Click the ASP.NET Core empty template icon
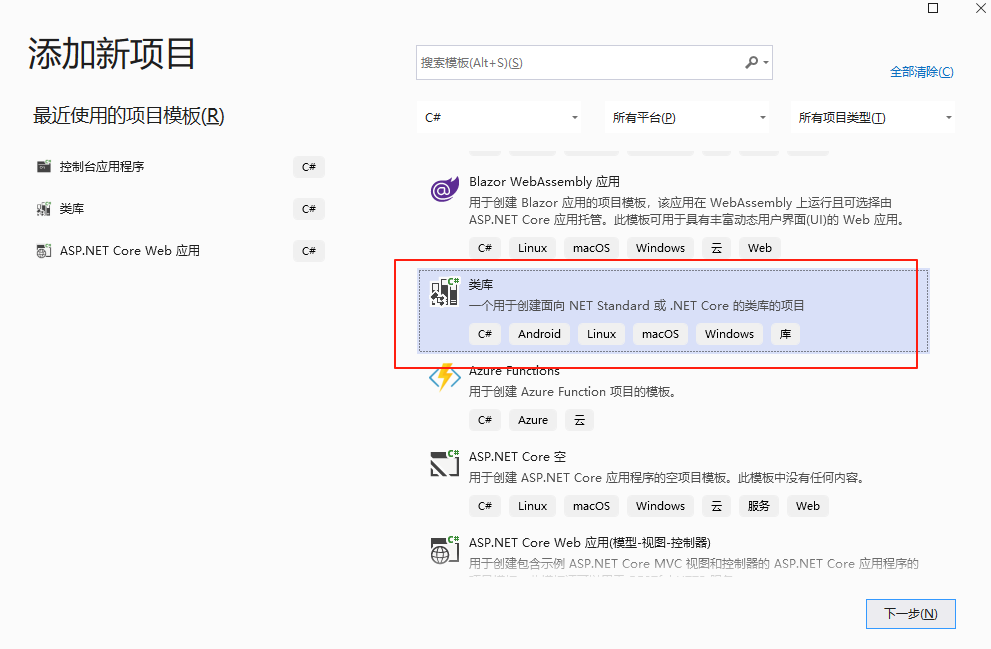 (x=444, y=463)
